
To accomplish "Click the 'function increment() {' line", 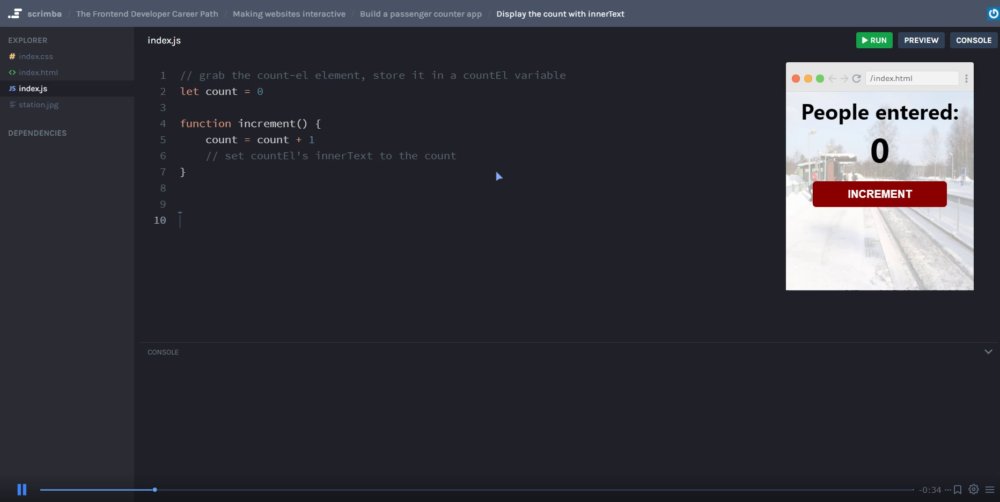I will (250, 123).
